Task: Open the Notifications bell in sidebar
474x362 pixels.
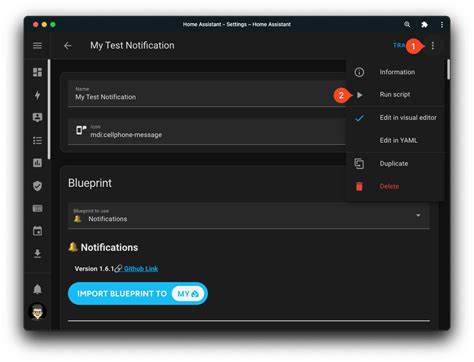Action: (x=37, y=289)
